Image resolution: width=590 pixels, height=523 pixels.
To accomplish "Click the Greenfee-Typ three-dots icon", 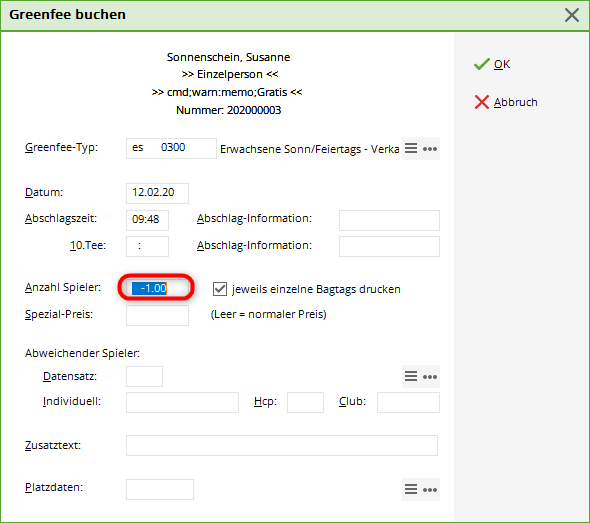I will [430, 149].
